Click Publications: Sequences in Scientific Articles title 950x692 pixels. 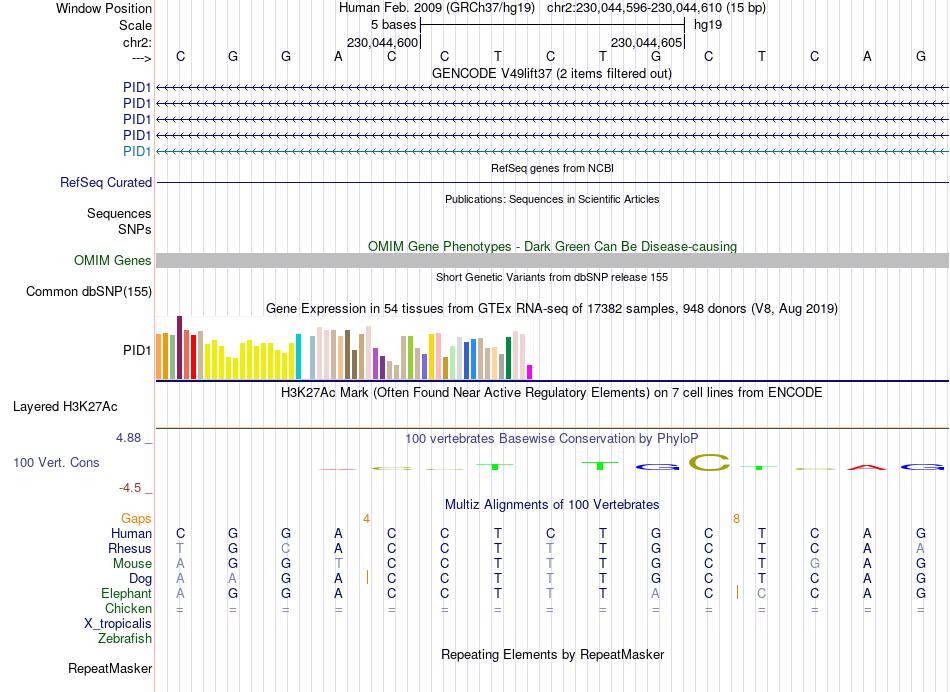pos(552,199)
